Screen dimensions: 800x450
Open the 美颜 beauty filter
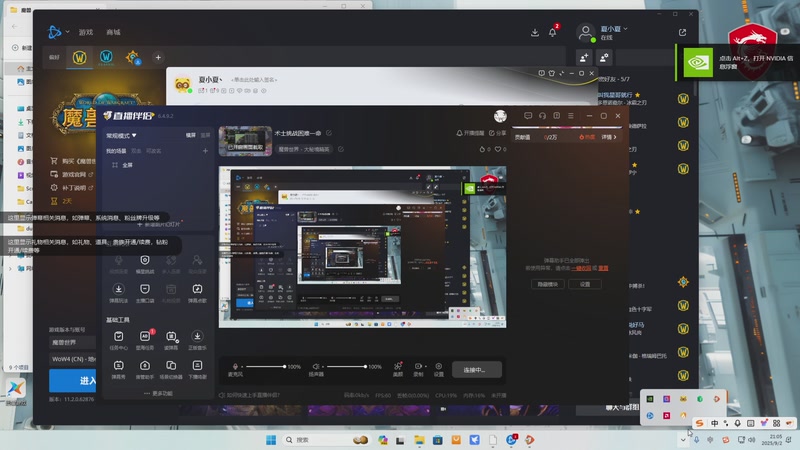(x=398, y=369)
